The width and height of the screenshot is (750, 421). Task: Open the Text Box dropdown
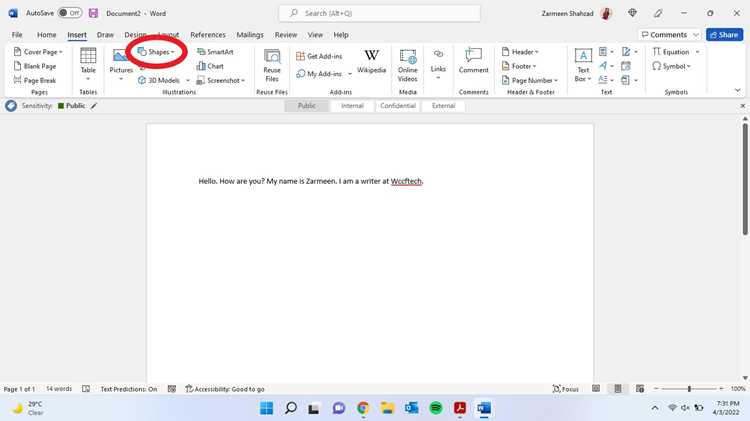(x=583, y=66)
